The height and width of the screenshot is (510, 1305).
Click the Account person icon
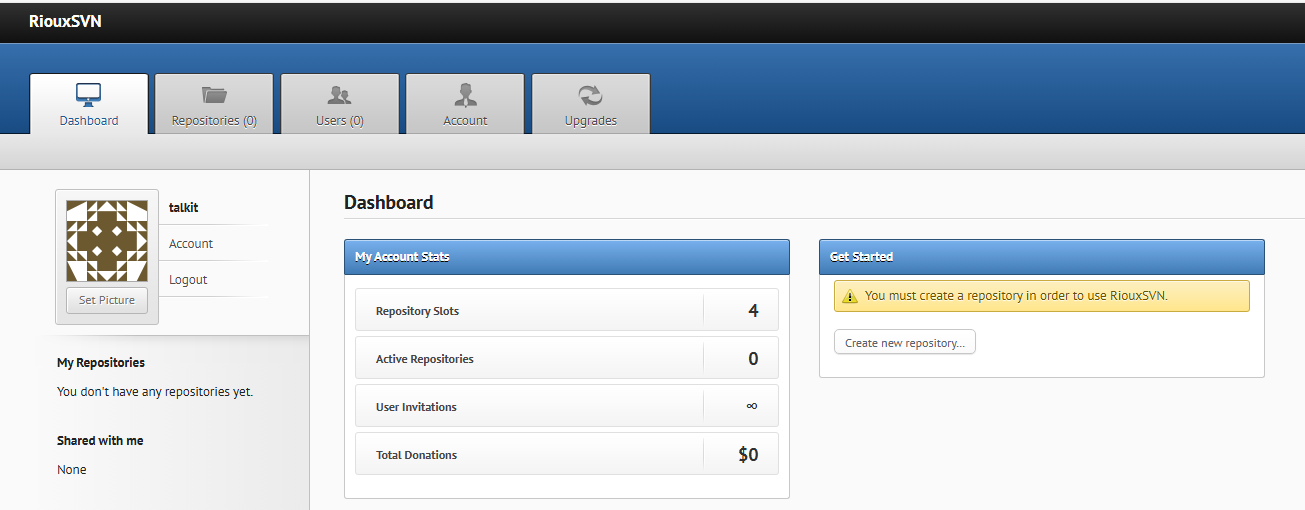(465, 95)
